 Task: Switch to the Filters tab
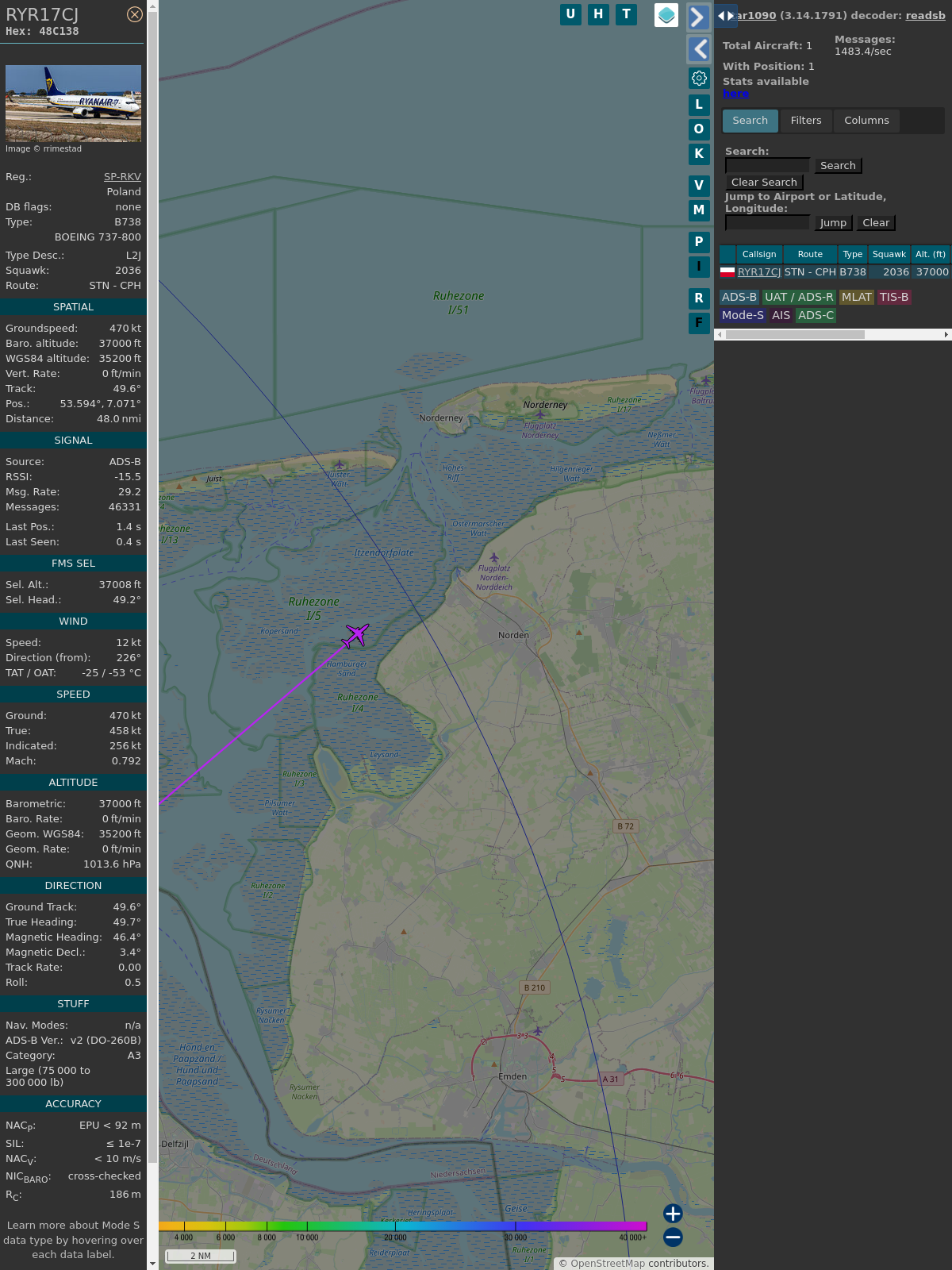tap(806, 121)
